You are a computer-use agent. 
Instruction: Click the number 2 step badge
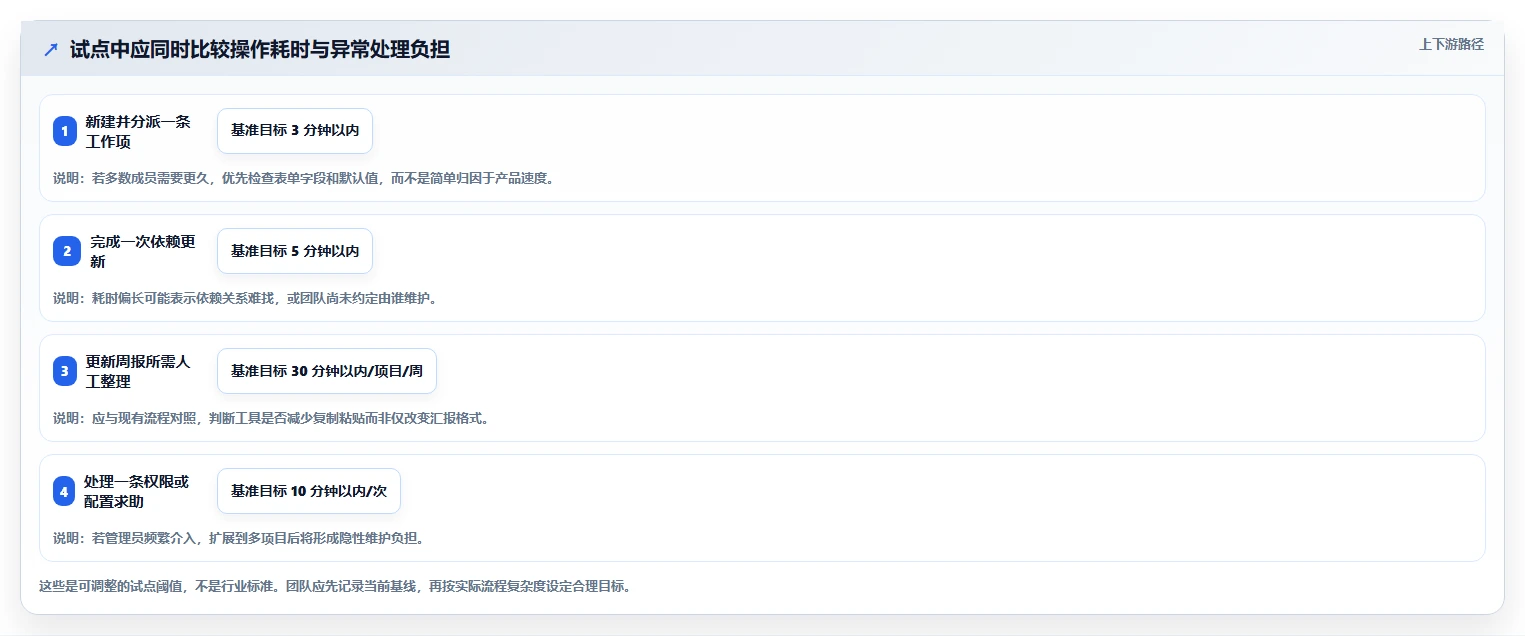[67, 251]
